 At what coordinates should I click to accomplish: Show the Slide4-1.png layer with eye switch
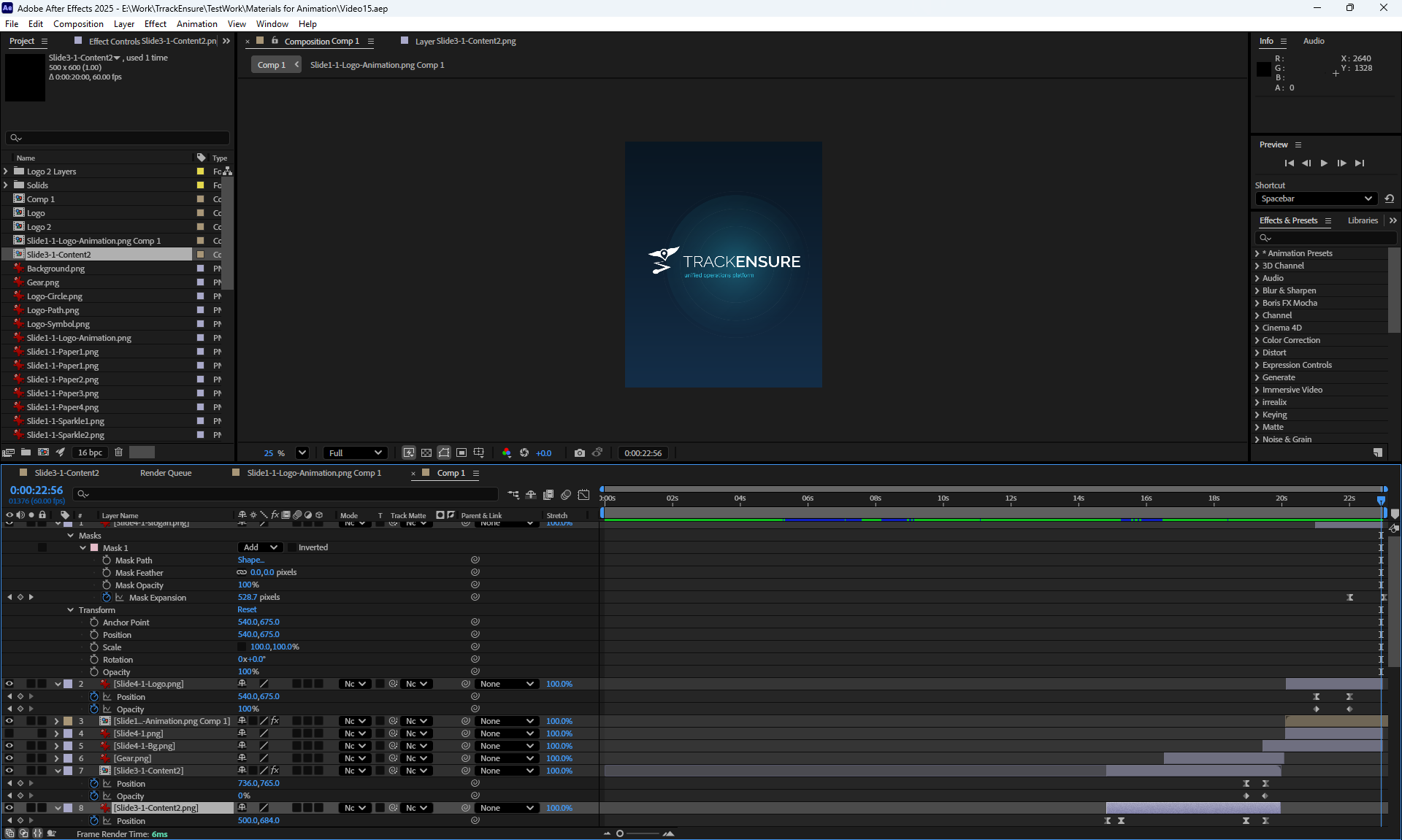(9, 733)
